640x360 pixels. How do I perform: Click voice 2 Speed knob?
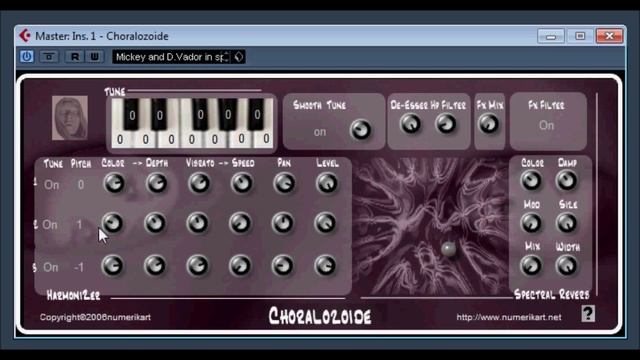point(240,223)
